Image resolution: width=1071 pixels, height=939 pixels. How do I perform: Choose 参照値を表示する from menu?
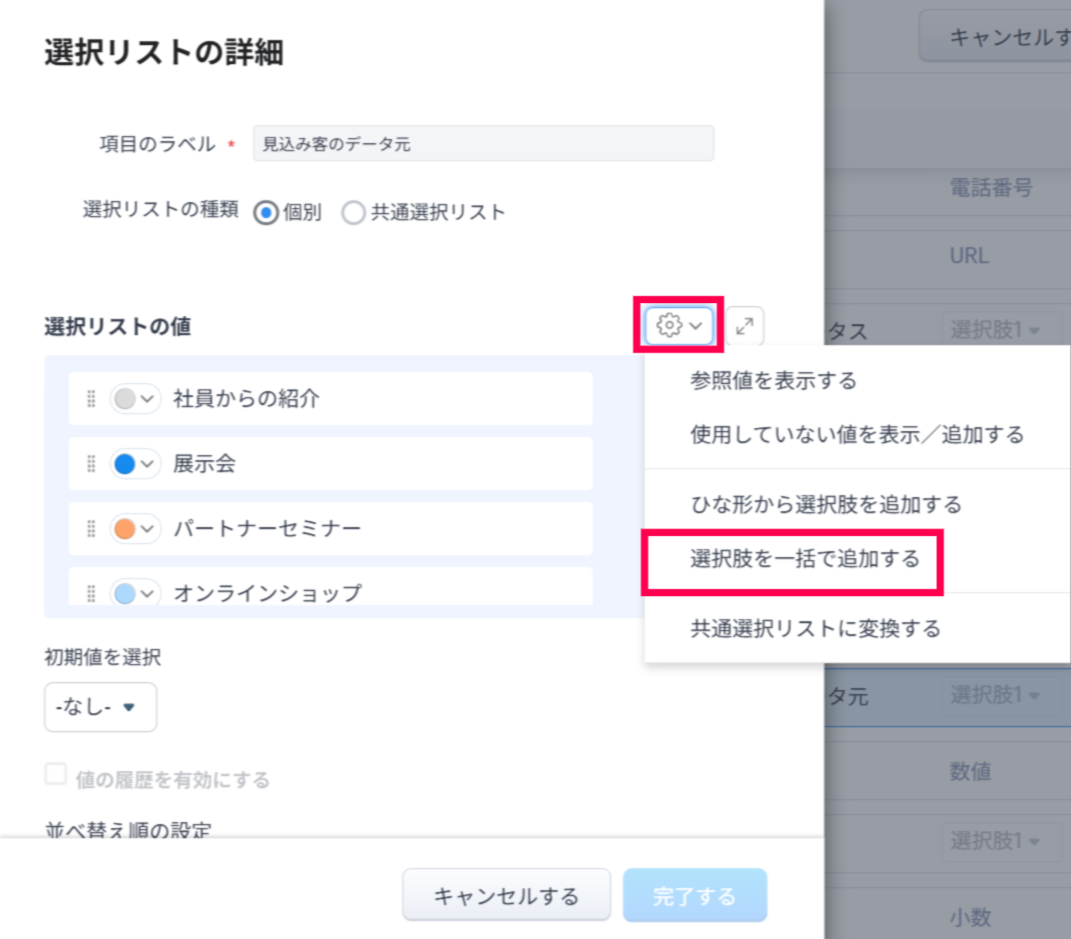[773, 381]
